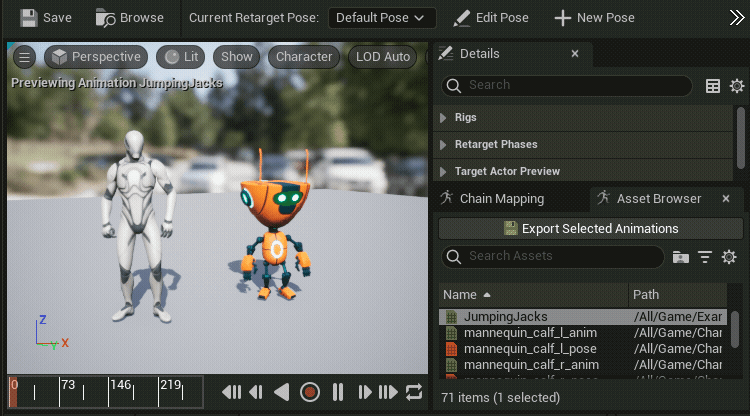Click the Save toolbar button

pyautogui.click(x=46, y=18)
